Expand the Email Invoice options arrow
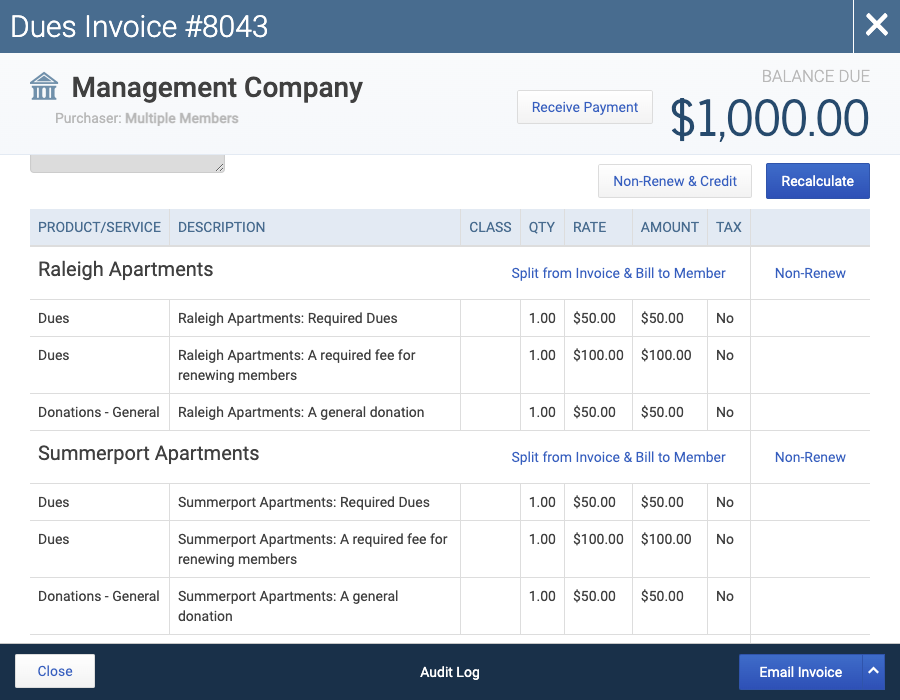 coord(873,671)
